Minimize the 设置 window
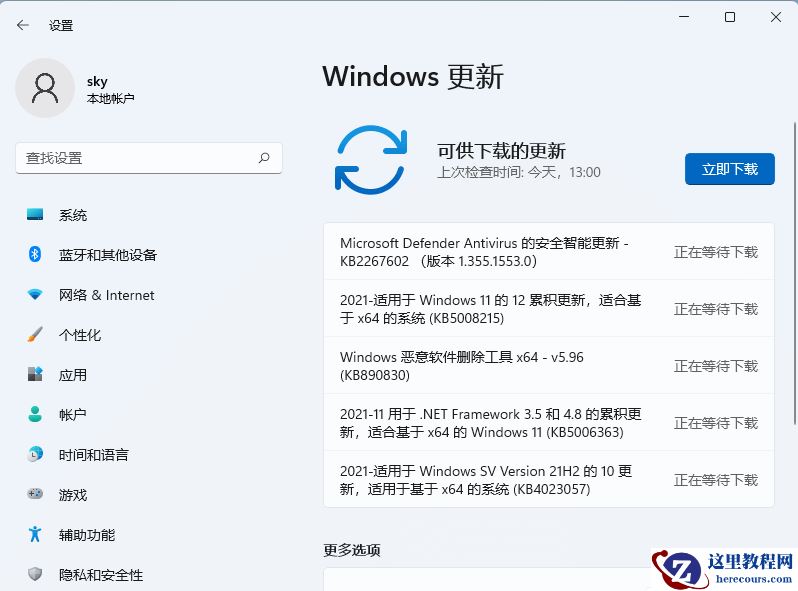The height and width of the screenshot is (591, 798). [x=684, y=17]
